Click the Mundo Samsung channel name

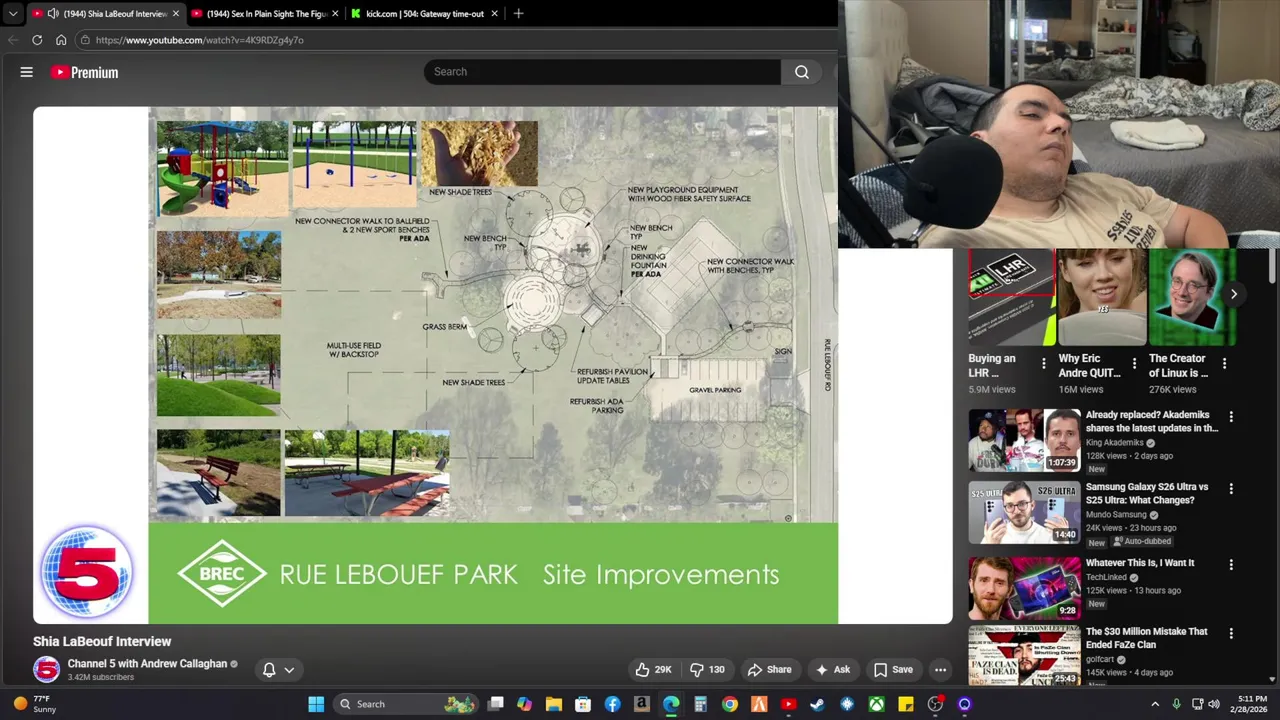[x=1116, y=515]
